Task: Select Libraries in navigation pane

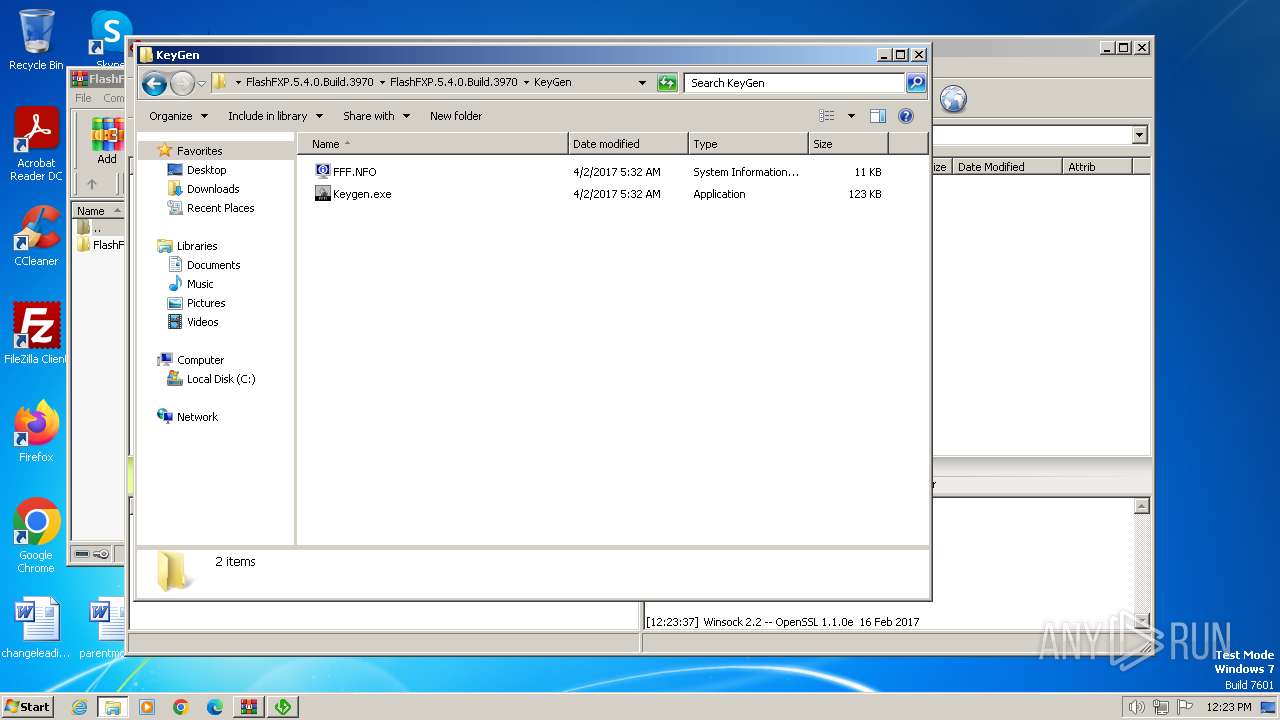Action: 197,246
